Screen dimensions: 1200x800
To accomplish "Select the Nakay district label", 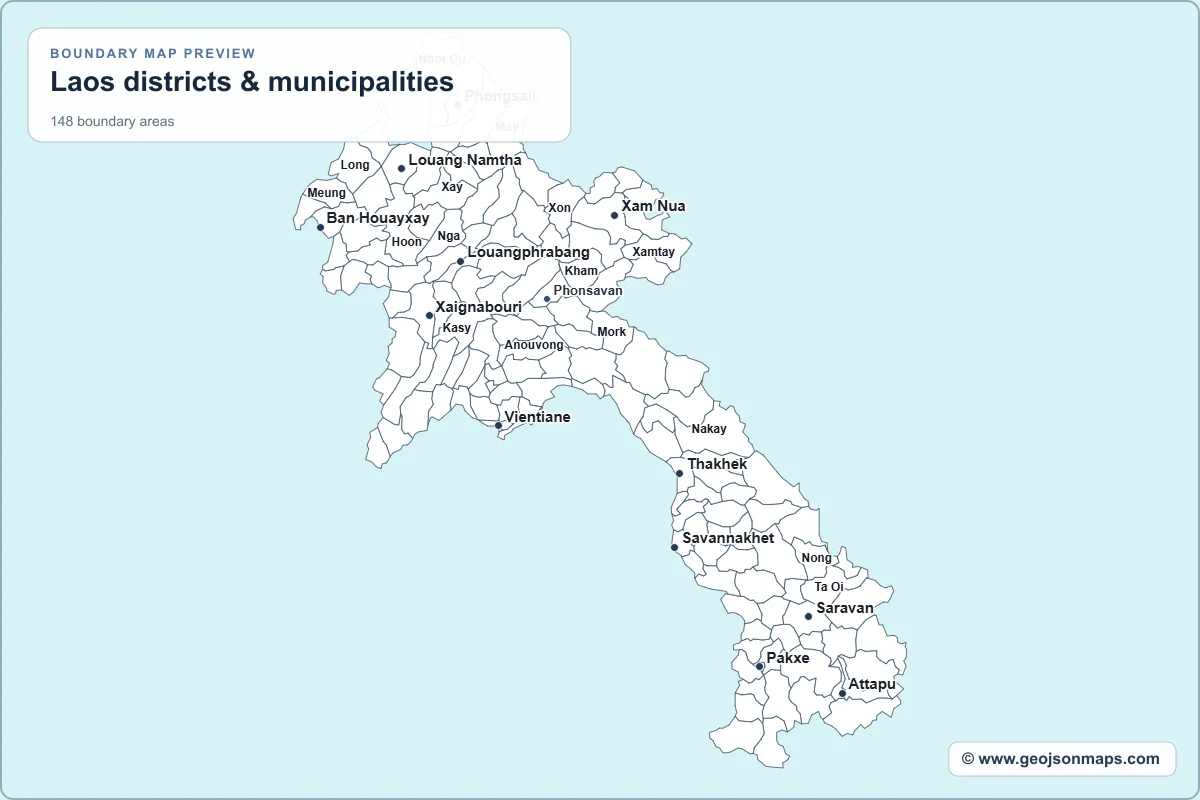I will click(709, 429).
